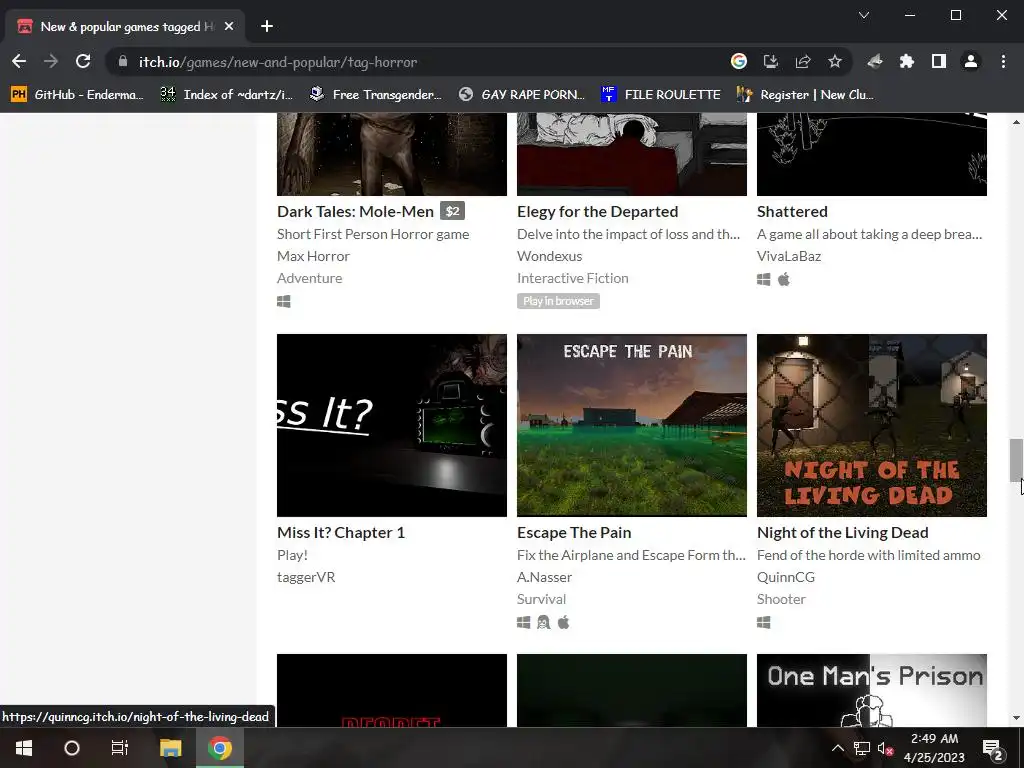Click the install app icon in address bar
Viewport: 1024px width, 768px height.
[x=771, y=61]
